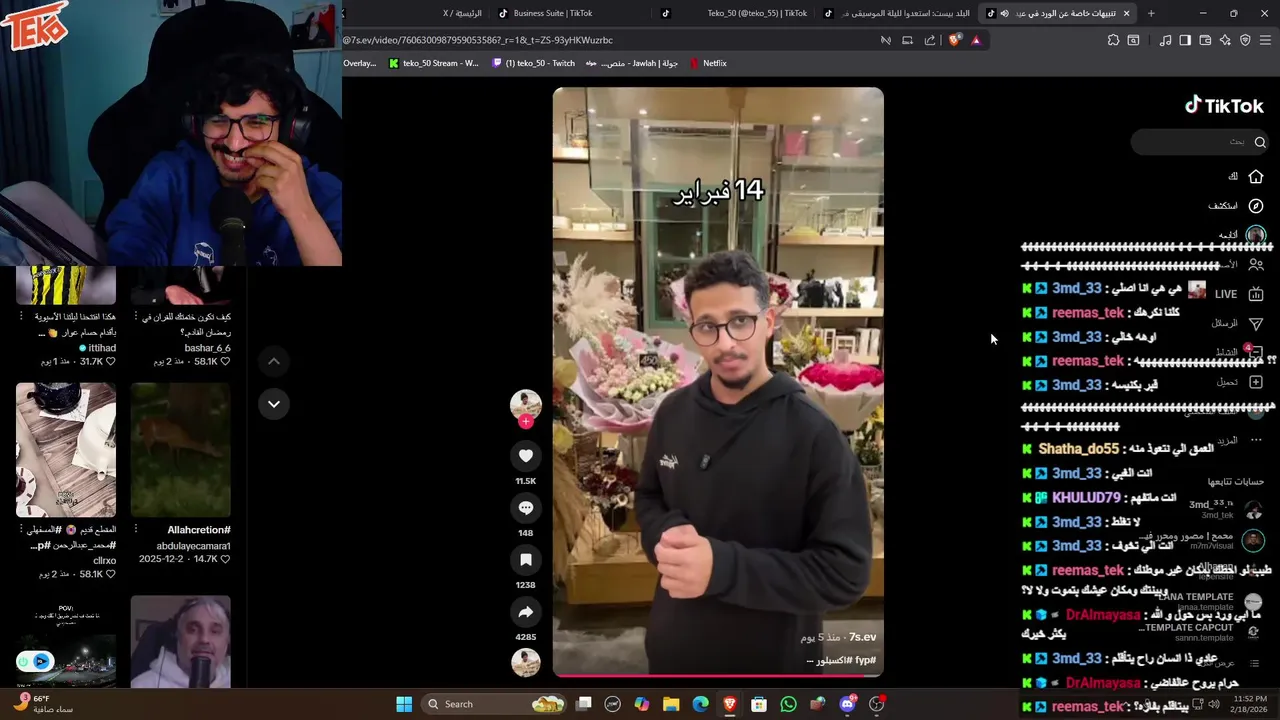The image size is (1280, 720).
Task: Open browser extensions puzzle icon
Action: (x=1113, y=40)
